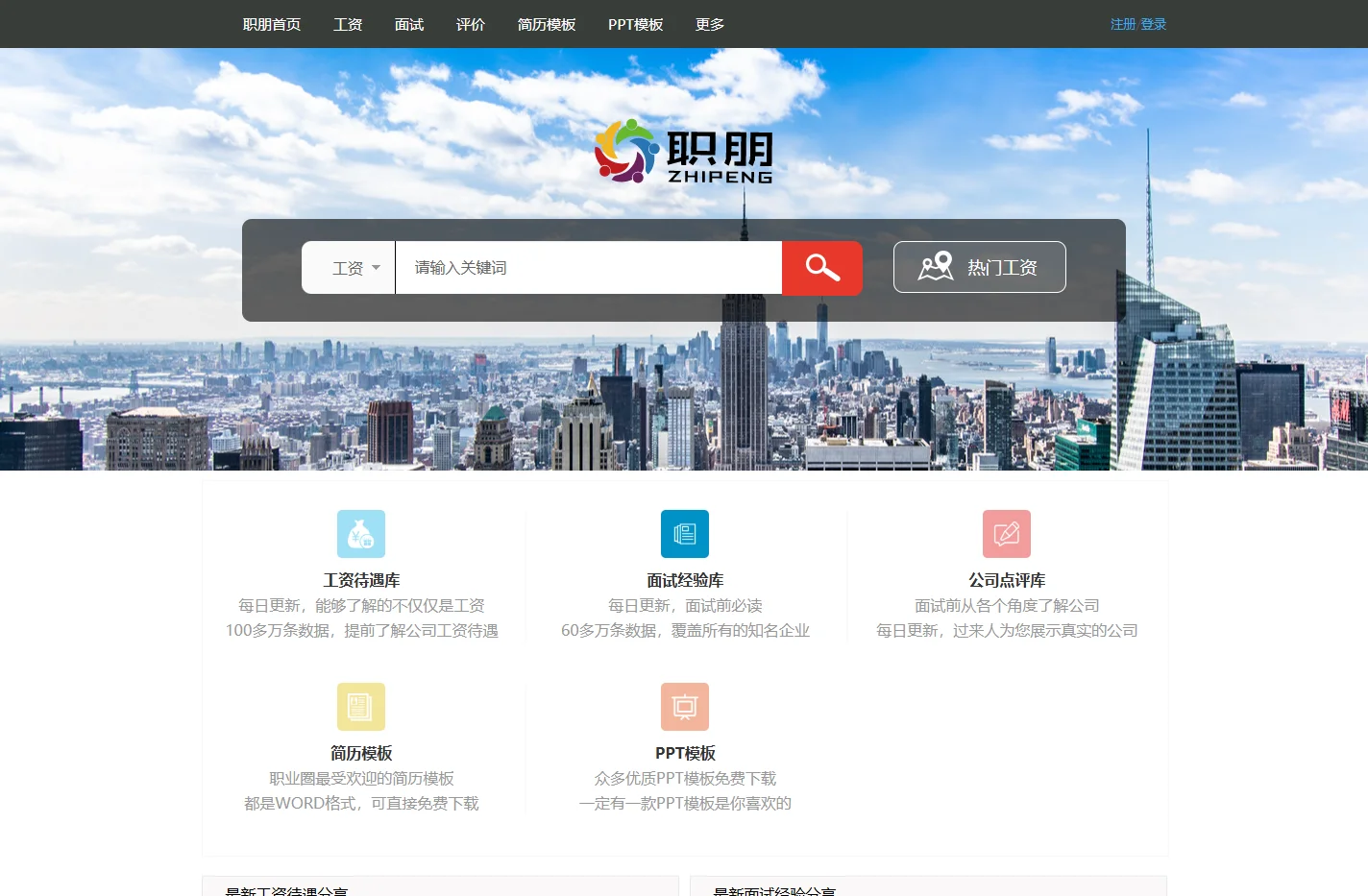Click the 注册 link
This screenshot has height=896, width=1368.
tap(1123, 24)
